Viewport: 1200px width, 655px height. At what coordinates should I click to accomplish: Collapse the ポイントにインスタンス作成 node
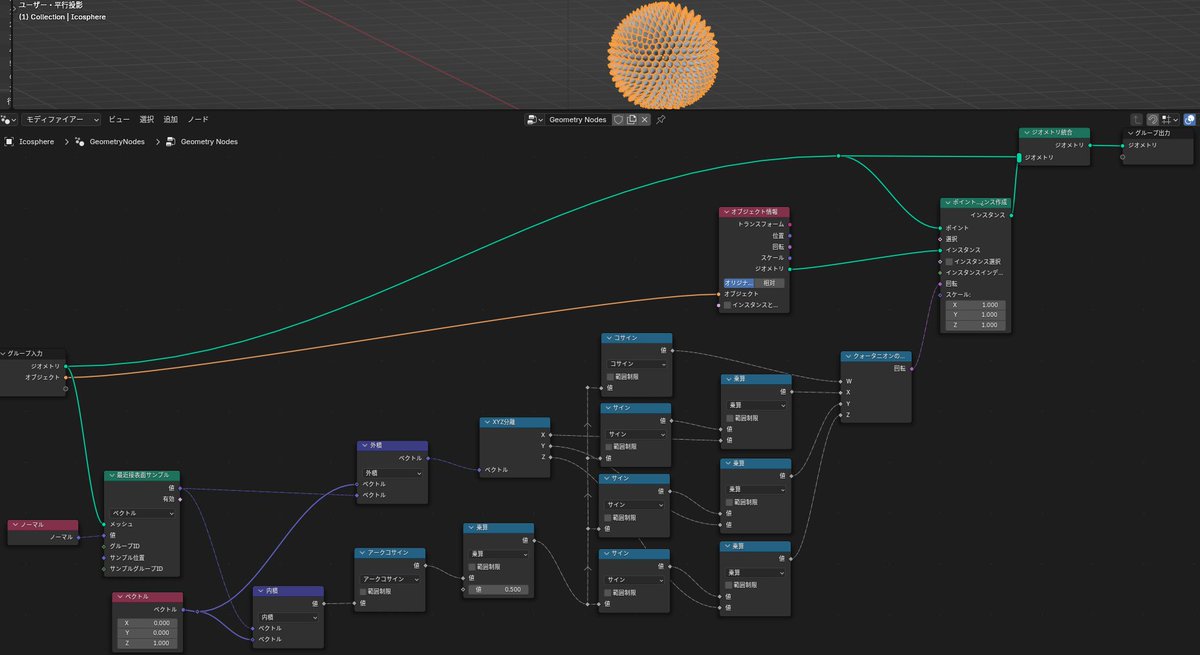[x=947, y=203]
